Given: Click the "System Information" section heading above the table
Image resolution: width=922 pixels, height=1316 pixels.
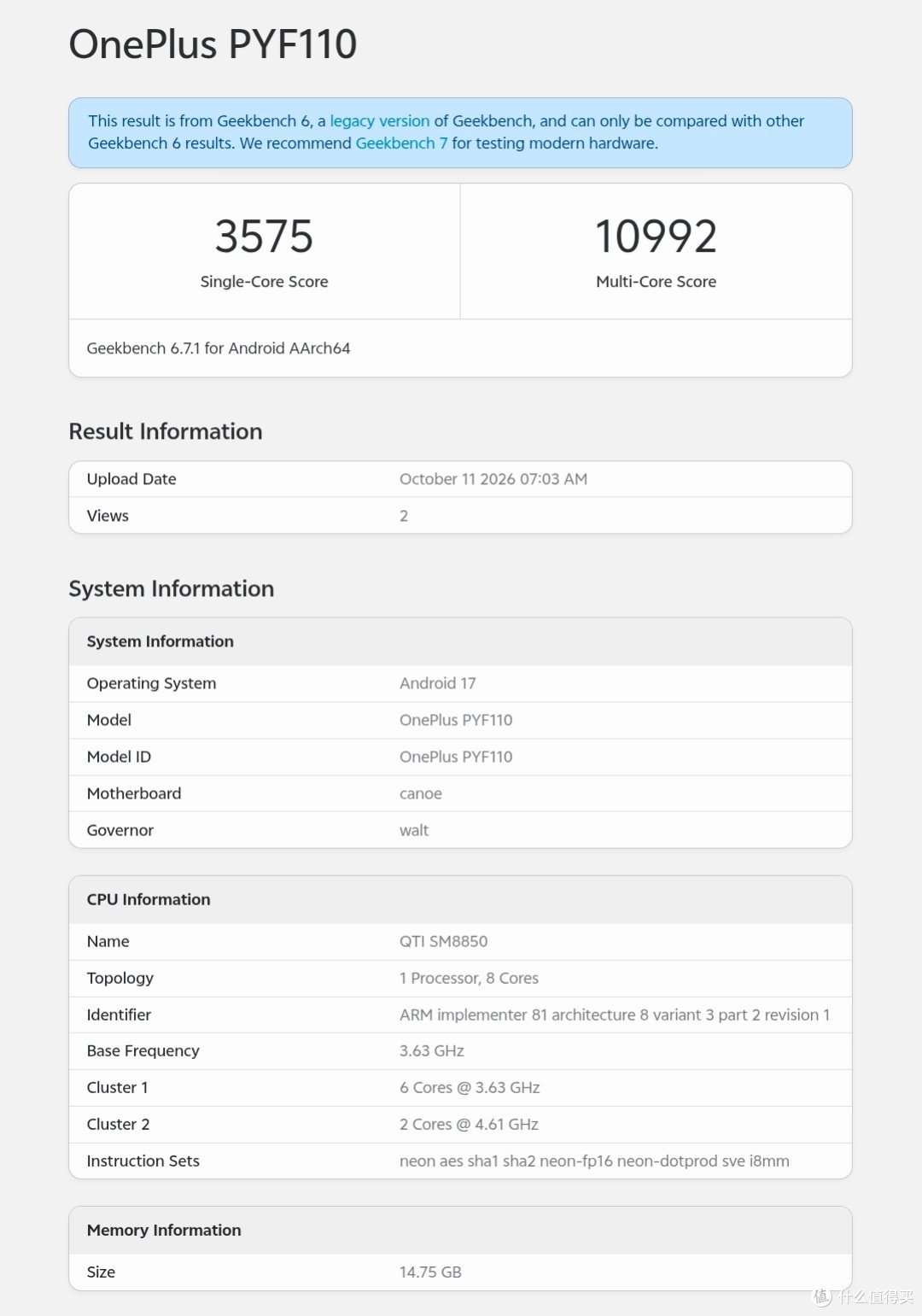Looking at the screenshot, I should [172, 588].
